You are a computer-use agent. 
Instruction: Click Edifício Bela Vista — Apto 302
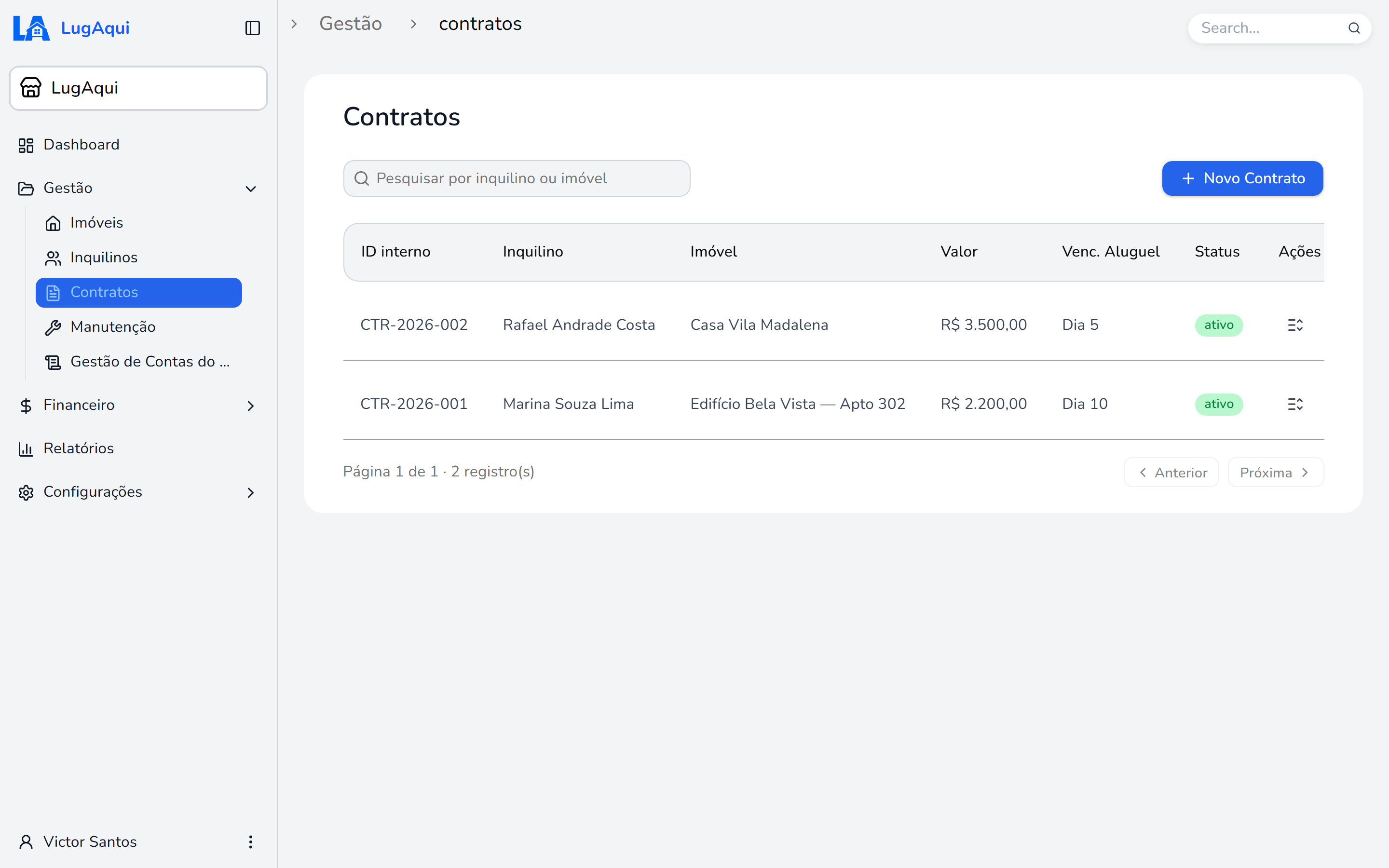pyautogui.click(x=797, y=404)
